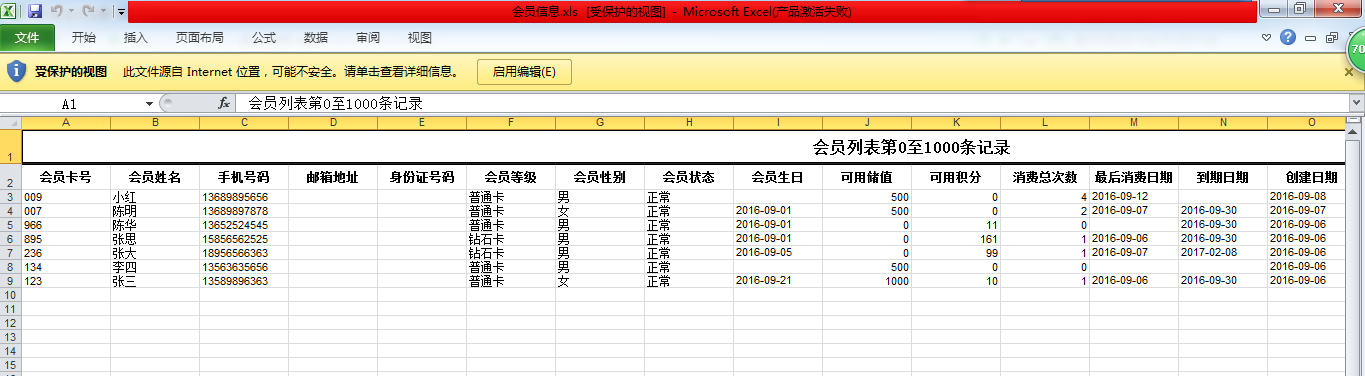Click birthday cell 2016-09-21
Viewport: 1365px width, 376px height.
pyautogui.click(x=778, y=281)
